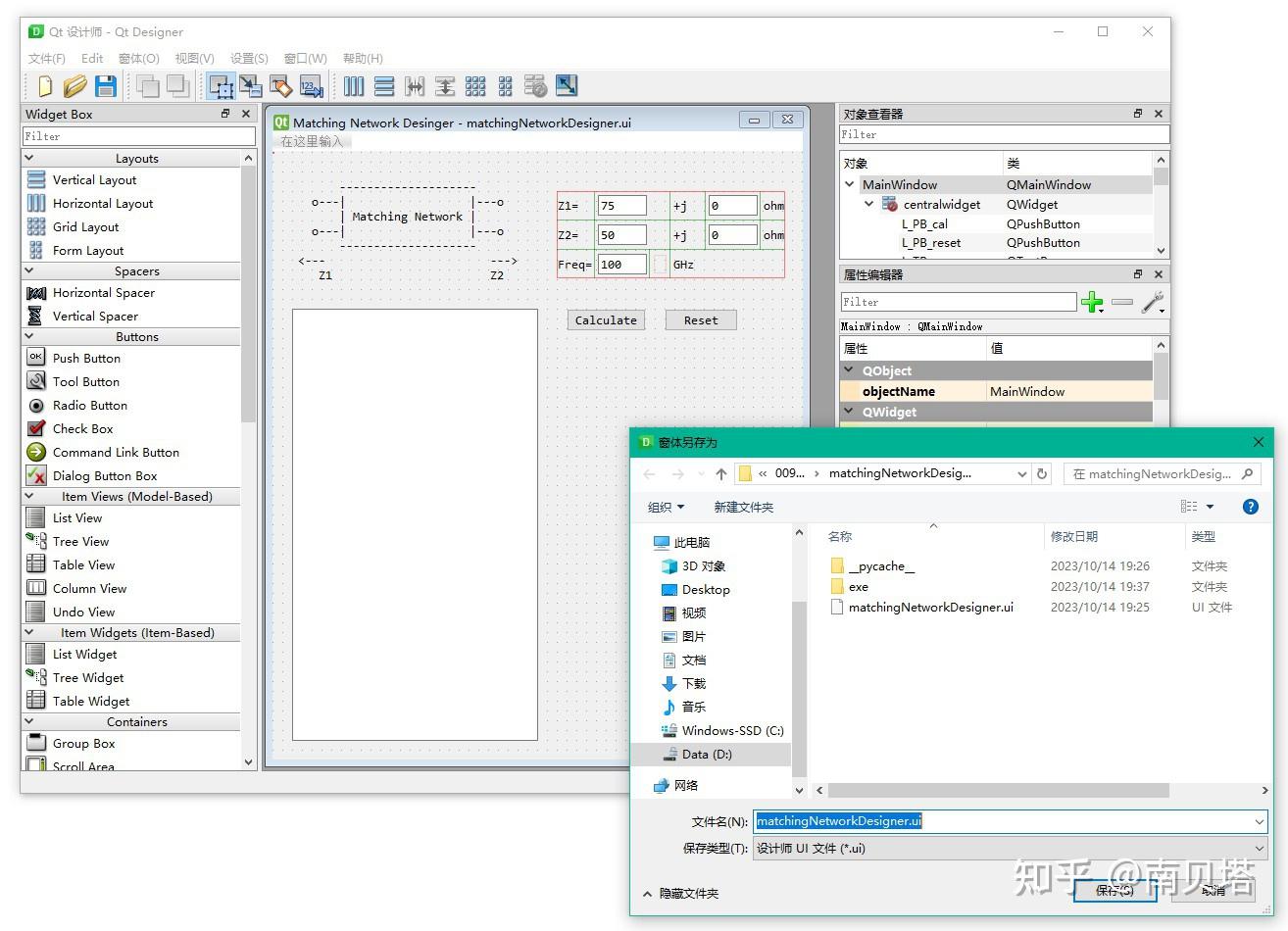Apply Lay Out in a Grid from the toolbar
Viewport: 1288px width, 931px height.
[475, 86]
